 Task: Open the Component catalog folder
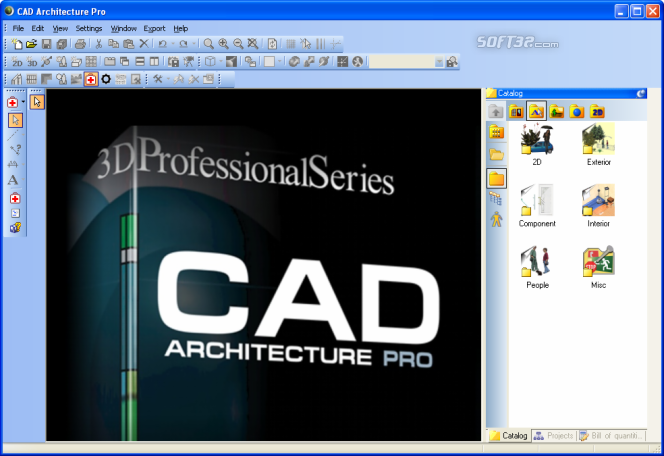point(537,206)
